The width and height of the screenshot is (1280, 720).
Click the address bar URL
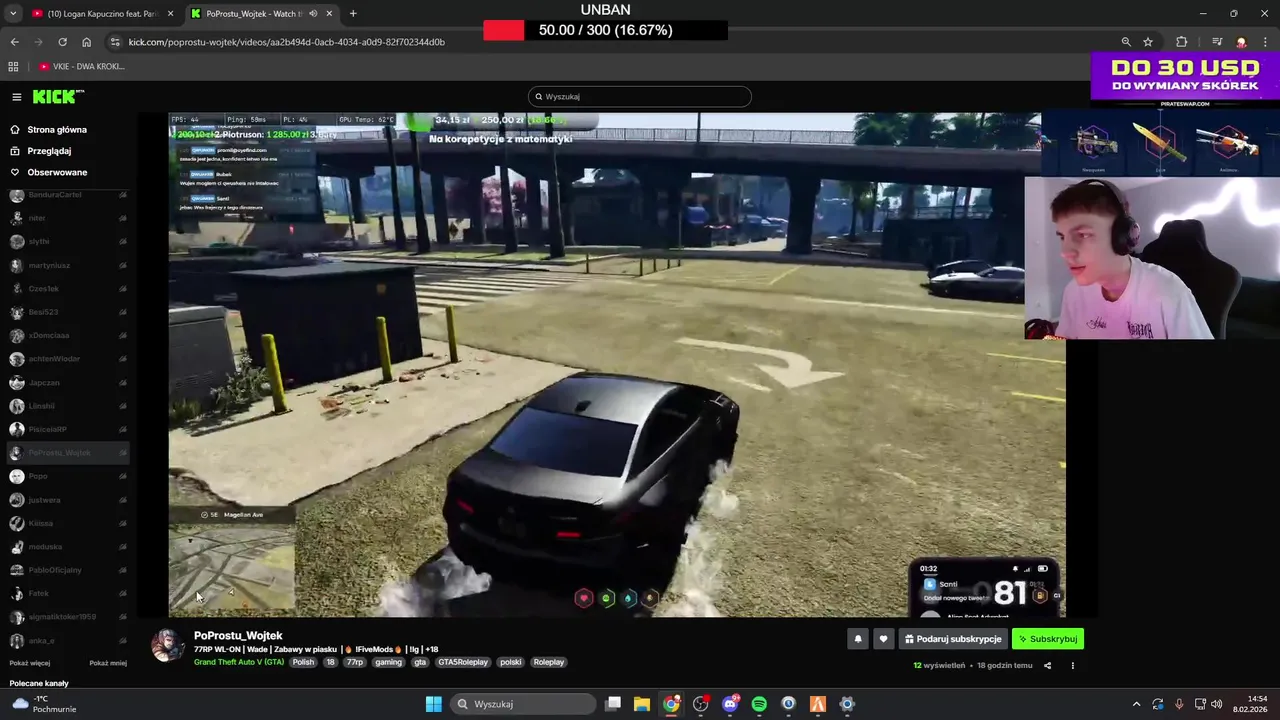286,42
